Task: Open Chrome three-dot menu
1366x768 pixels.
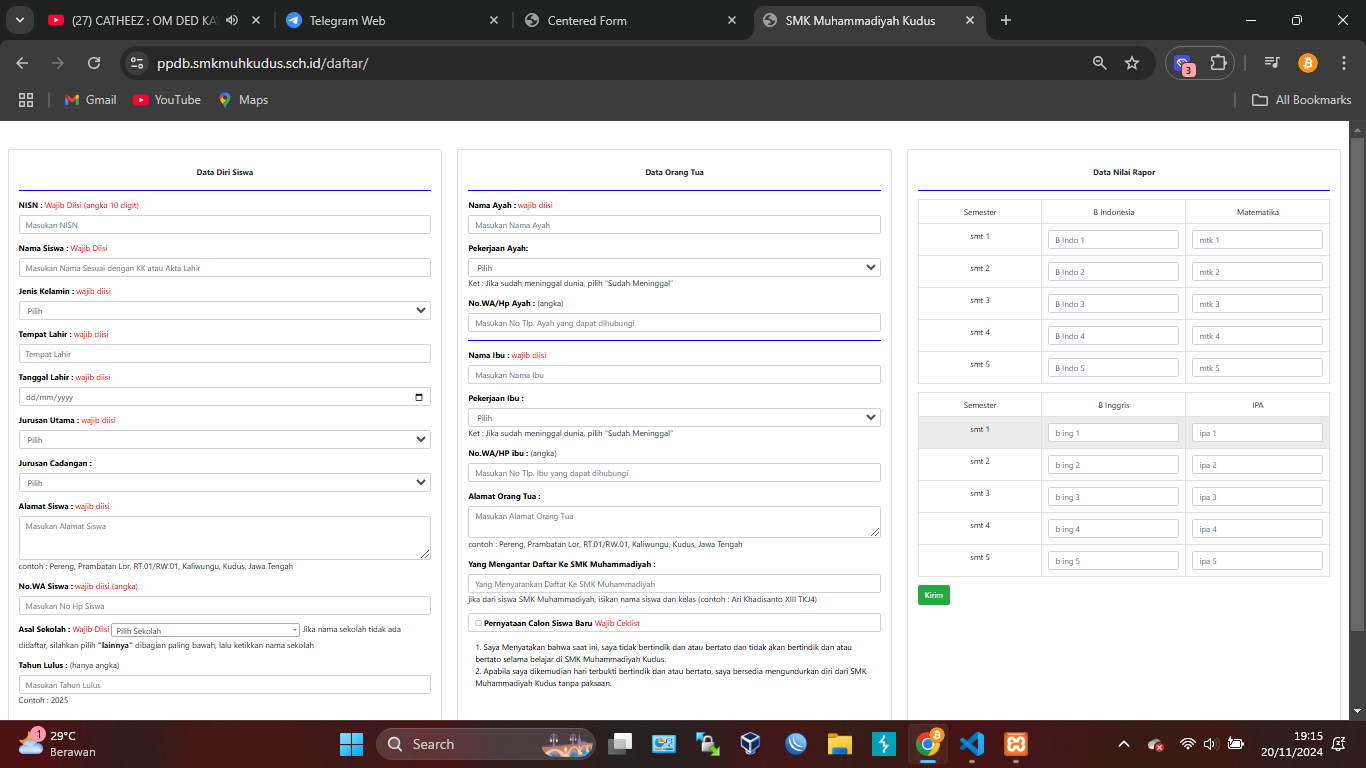Action: [x=1343, y=63]
